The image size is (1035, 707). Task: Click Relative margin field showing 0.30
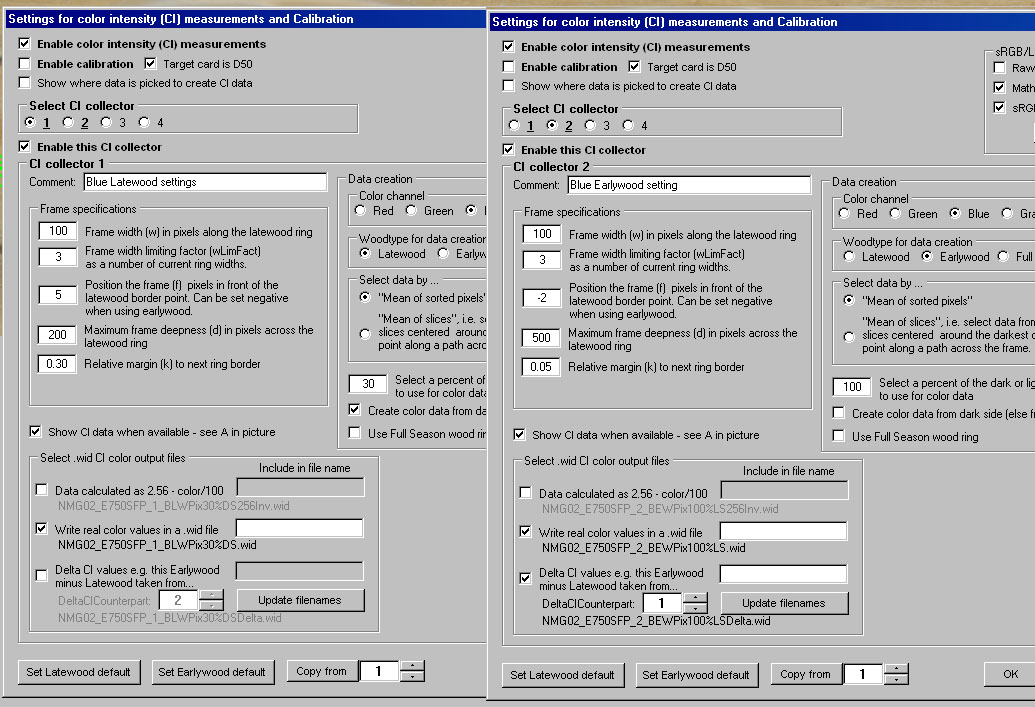58,364
